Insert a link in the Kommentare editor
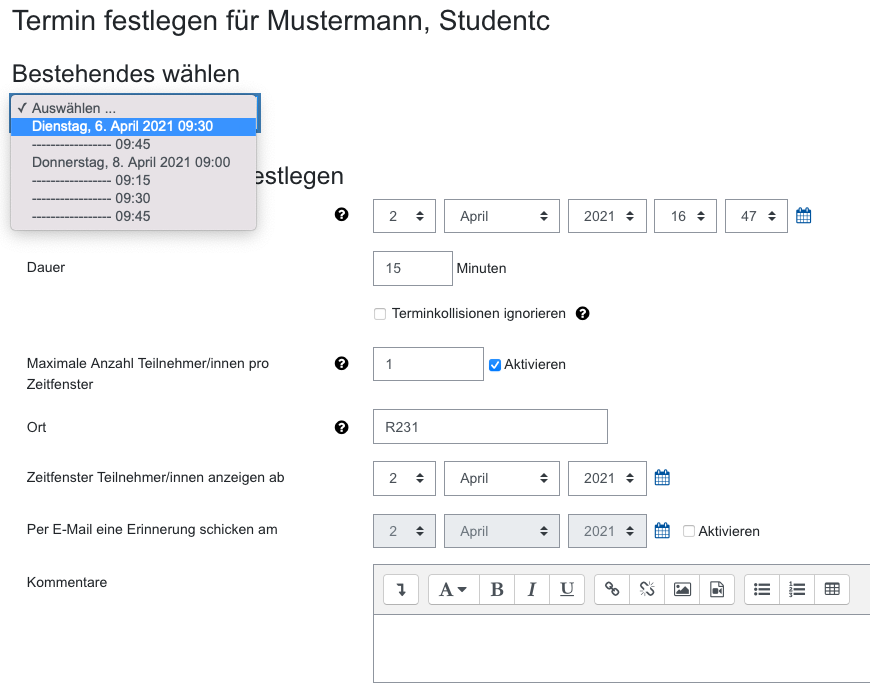870x699 pixels. tap(612, 589)
